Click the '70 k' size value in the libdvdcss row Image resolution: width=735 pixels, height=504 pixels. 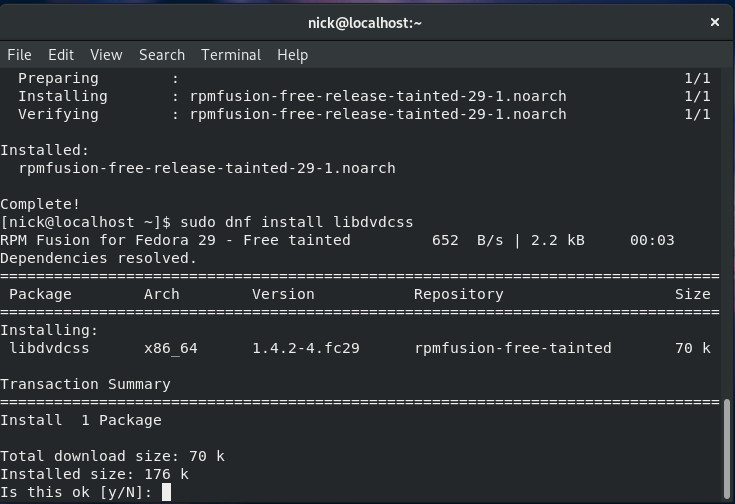692,348
